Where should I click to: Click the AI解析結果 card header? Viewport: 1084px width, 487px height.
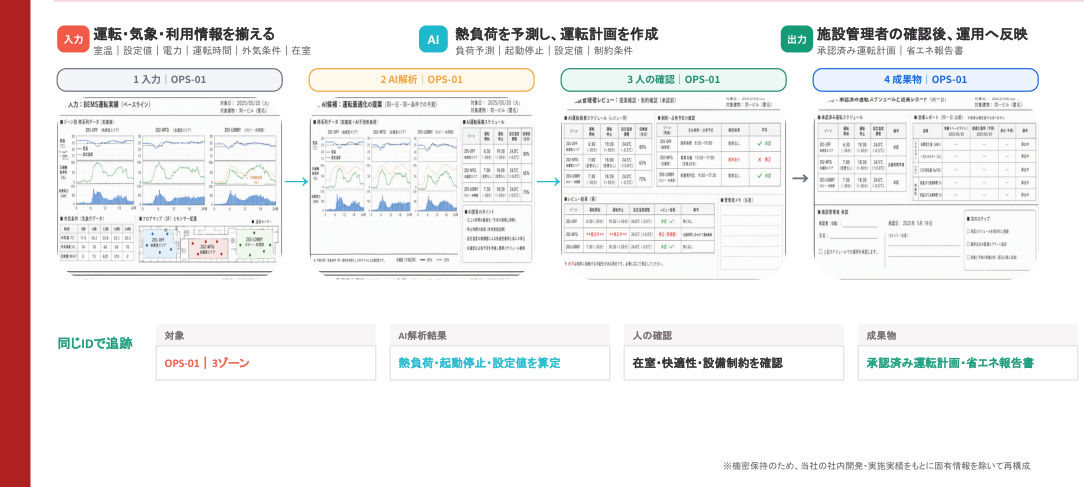tap(500, 336)
